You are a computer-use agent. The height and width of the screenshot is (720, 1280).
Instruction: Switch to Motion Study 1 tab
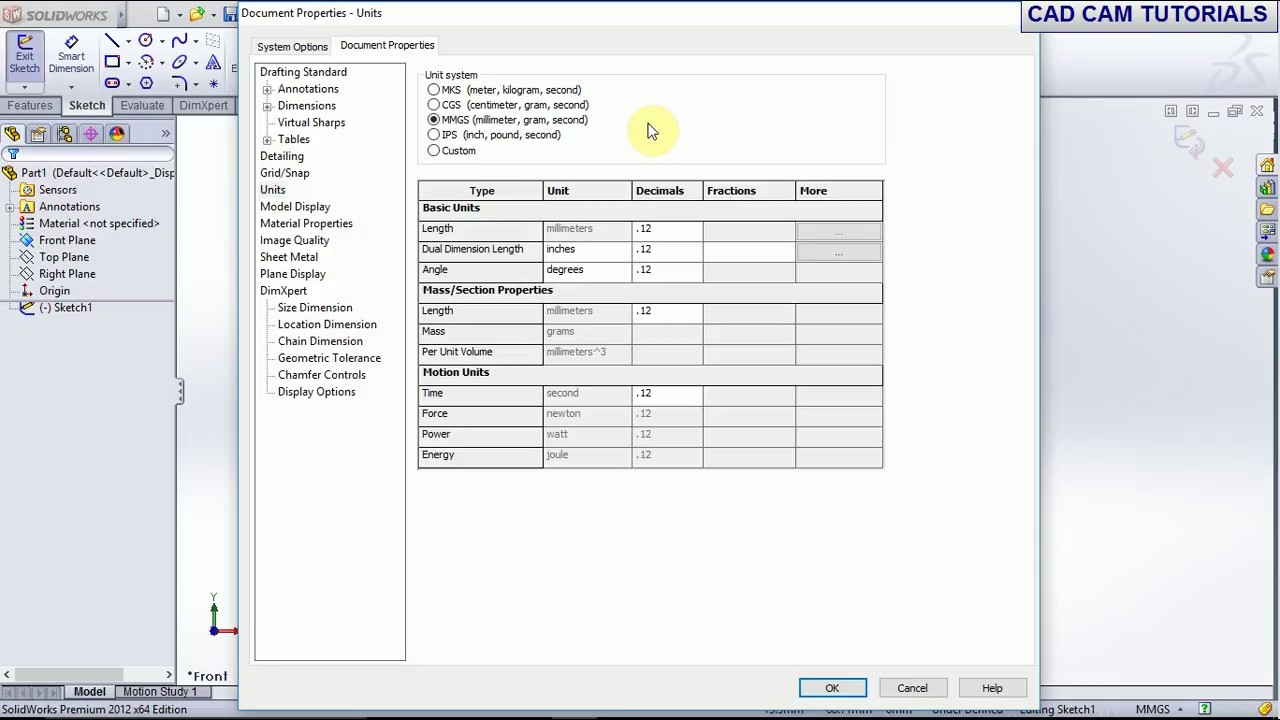[x=160, y=692]
